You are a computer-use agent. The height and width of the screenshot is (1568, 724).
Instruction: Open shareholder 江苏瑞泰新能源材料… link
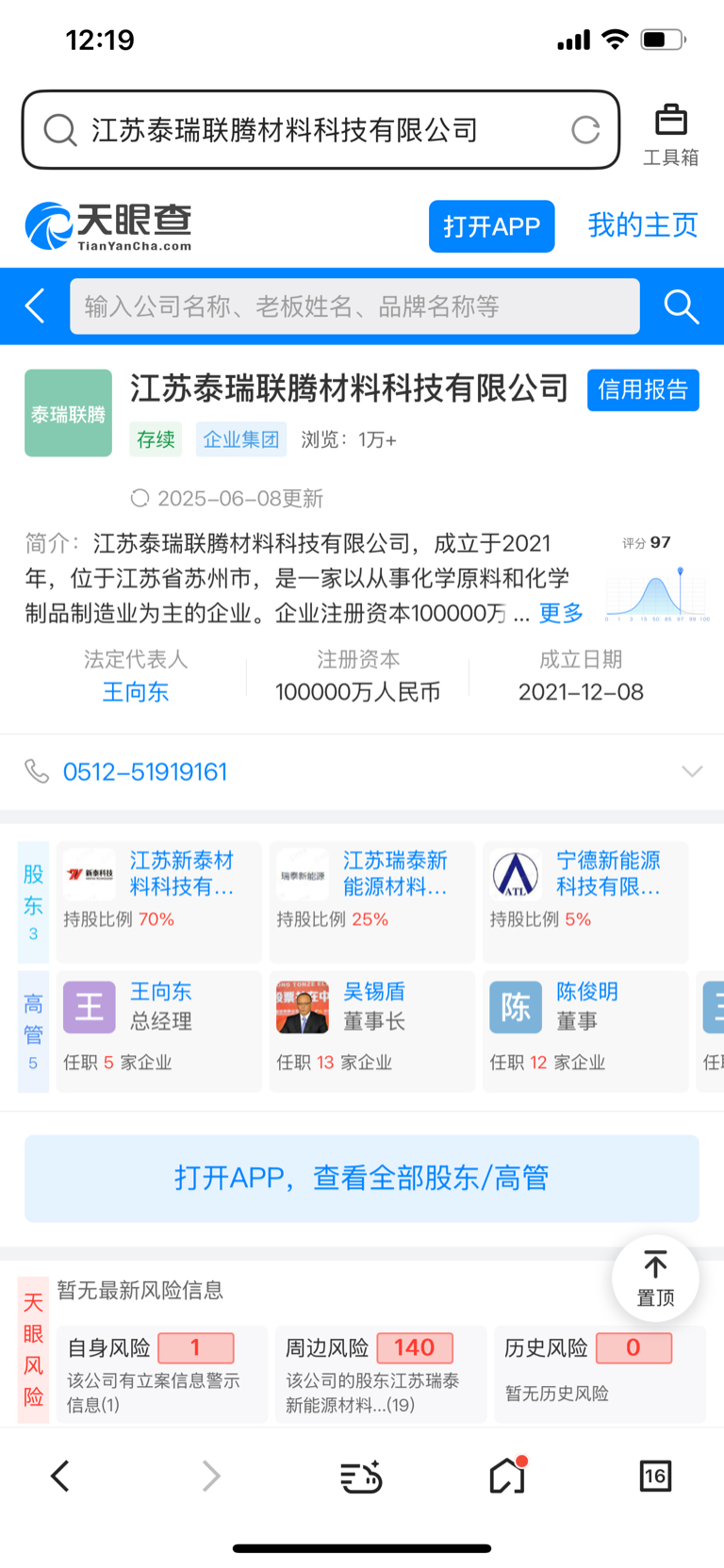coord(395,873)
